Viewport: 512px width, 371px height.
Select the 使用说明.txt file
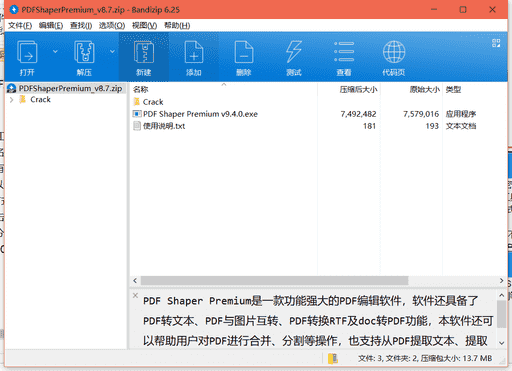(x=164, y=126)
